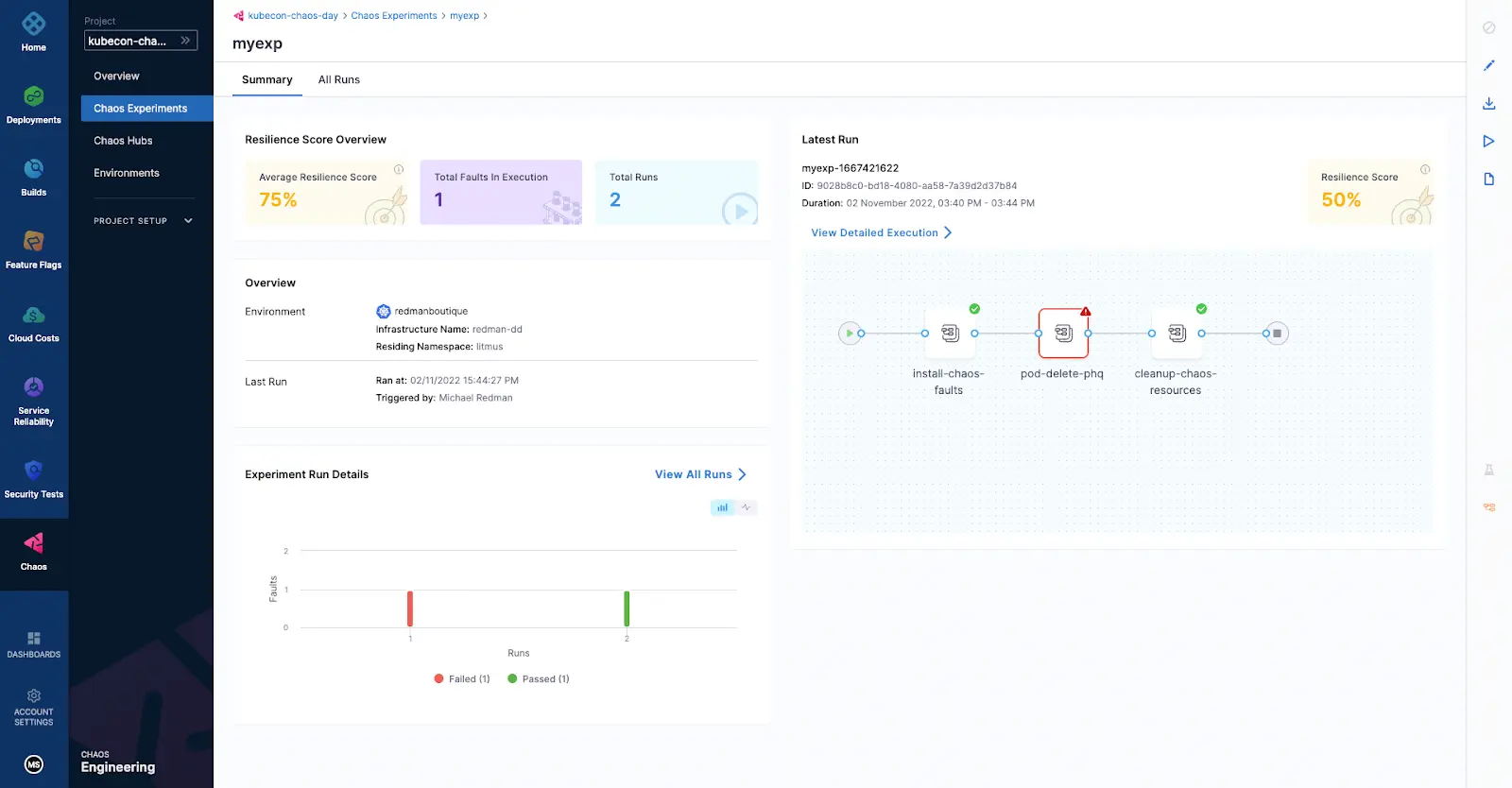Click the Total Faults In Execution card

(501, 193)
